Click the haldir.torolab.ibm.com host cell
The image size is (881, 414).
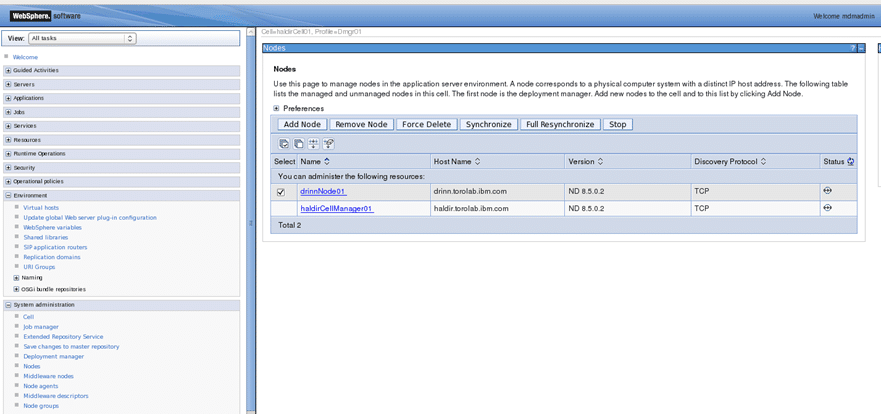471,208
